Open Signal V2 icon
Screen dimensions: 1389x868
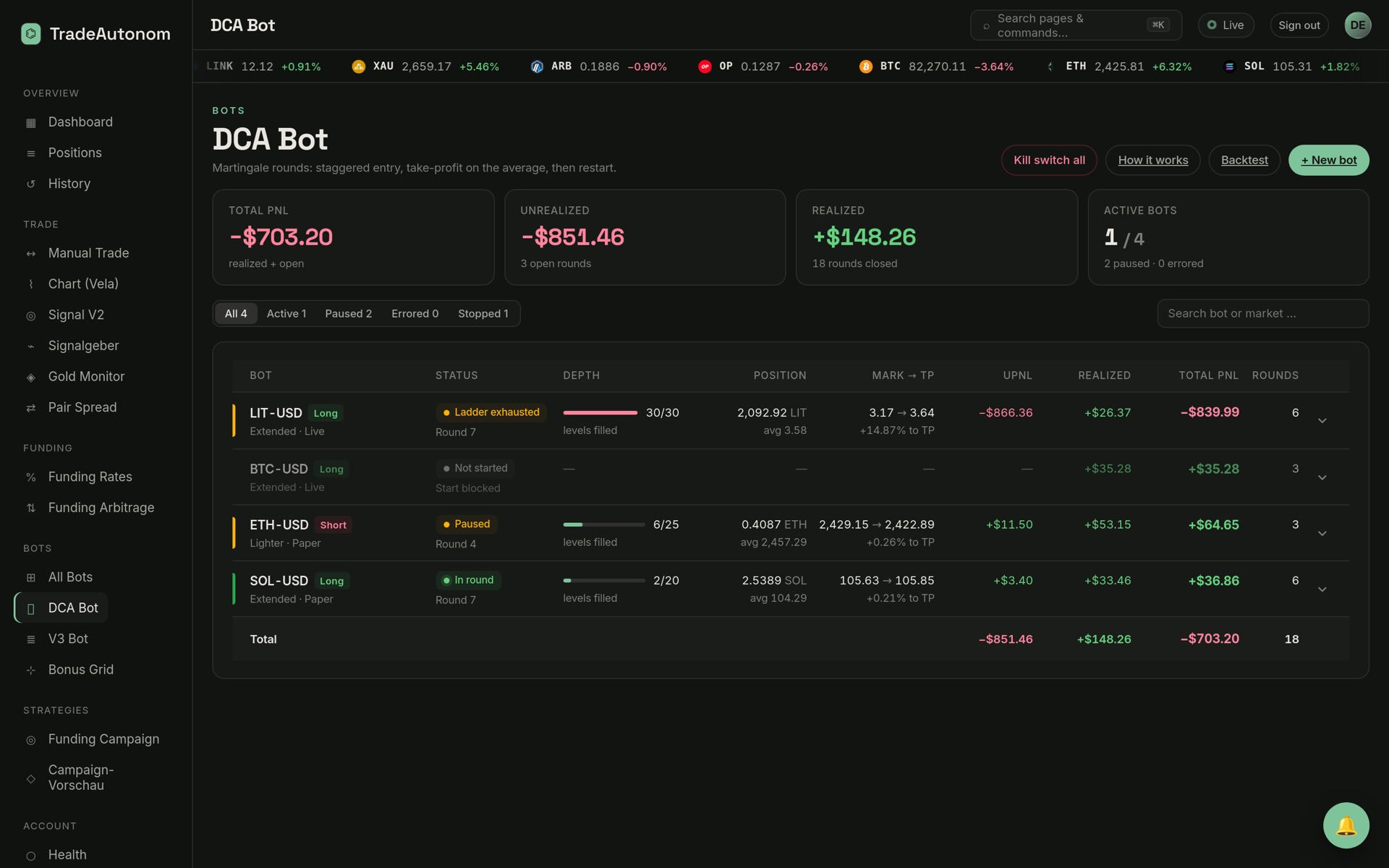[x=30, y=315]
